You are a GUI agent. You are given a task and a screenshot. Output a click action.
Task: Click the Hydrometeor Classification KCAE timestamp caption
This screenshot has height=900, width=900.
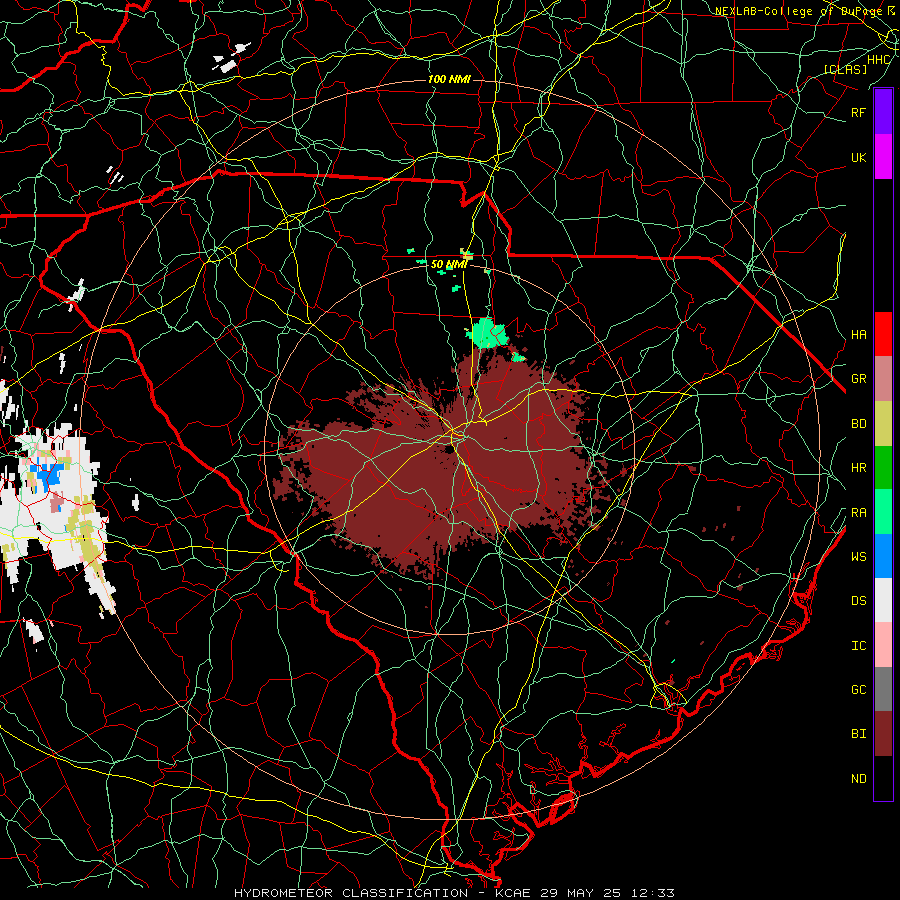click(x=454, y=893)
